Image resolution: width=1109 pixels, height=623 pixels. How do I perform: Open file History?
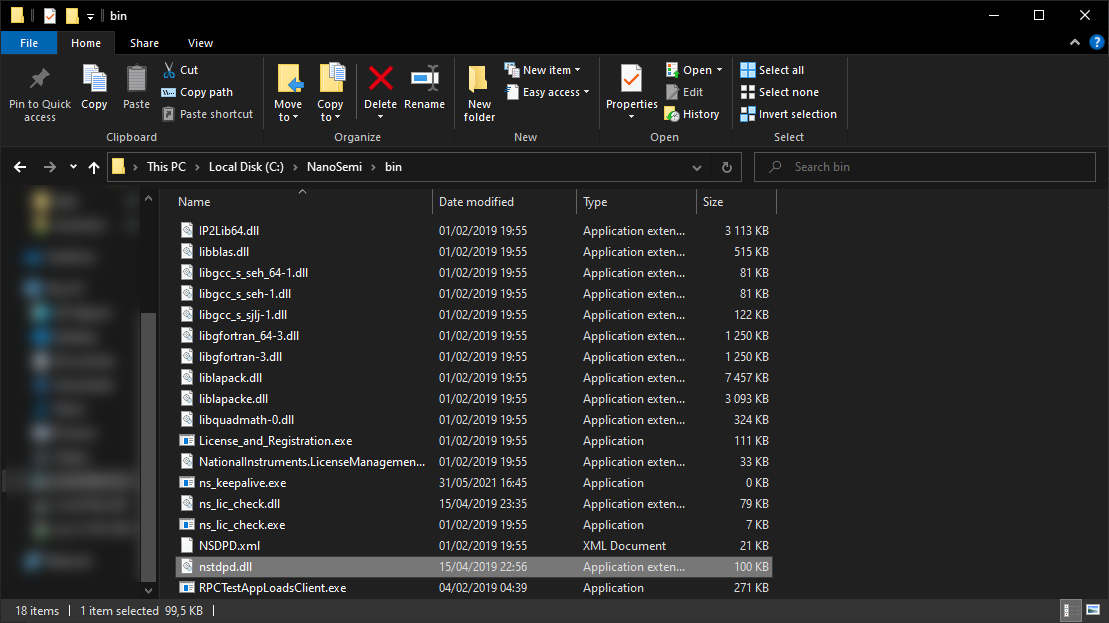coord(692,114)
